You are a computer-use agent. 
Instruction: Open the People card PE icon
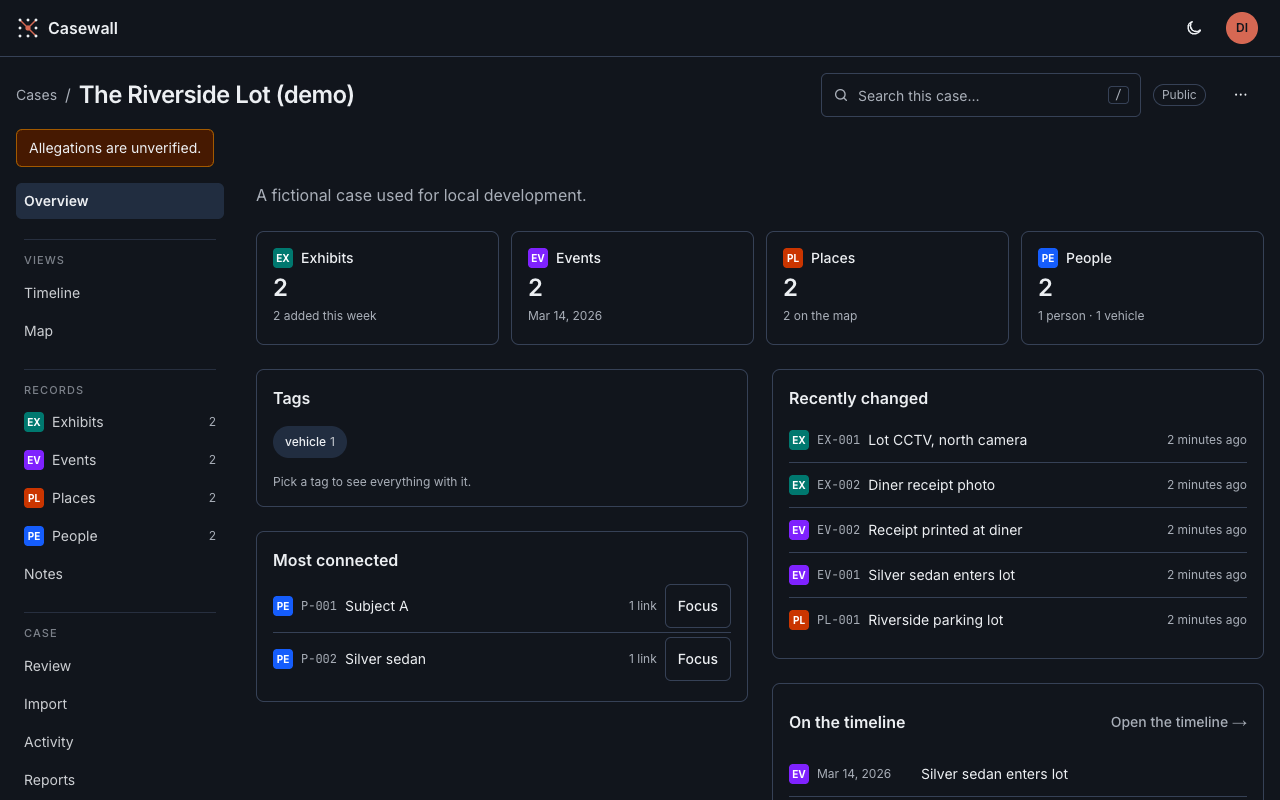pos(1048,258)
